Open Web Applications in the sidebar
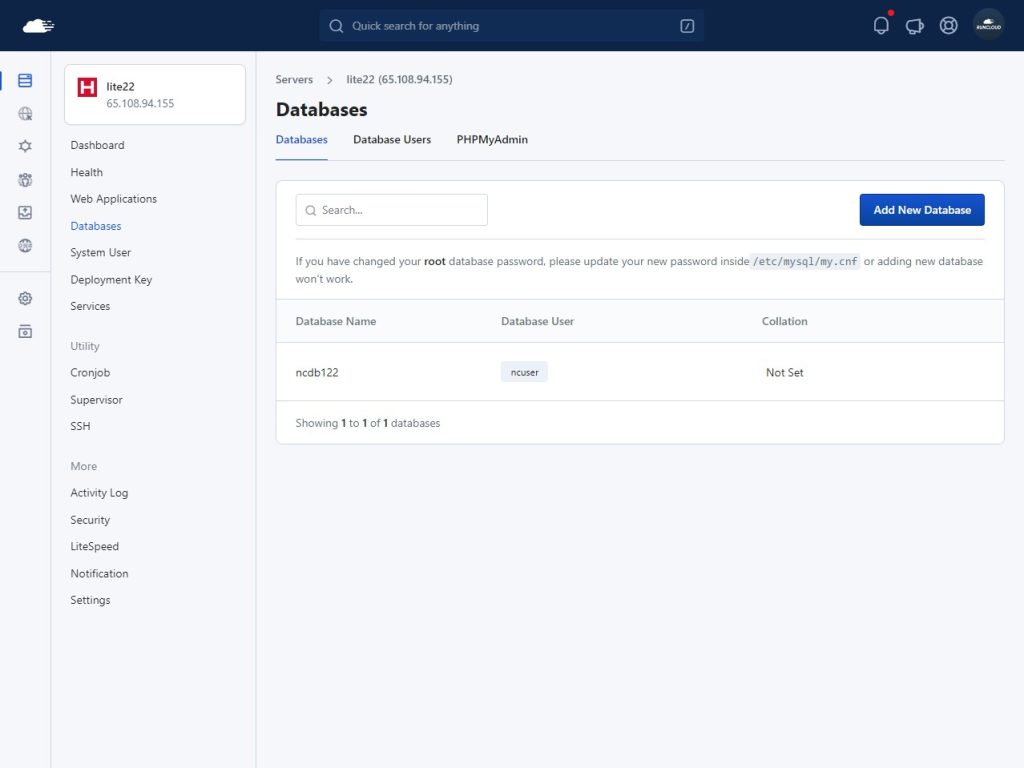Screen dimensions: 1024x768 coord(113,199)
